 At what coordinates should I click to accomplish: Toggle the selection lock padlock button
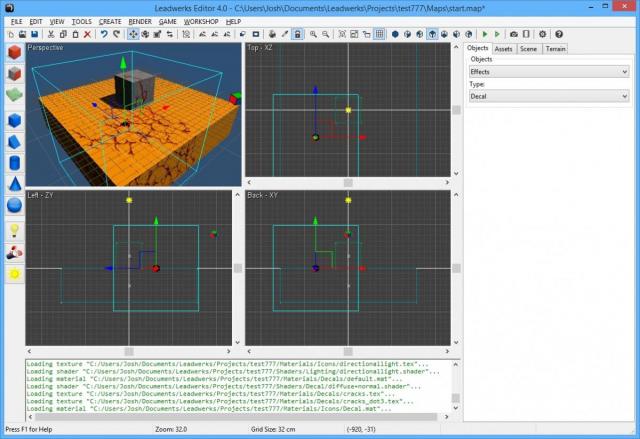tap(297, 33)
